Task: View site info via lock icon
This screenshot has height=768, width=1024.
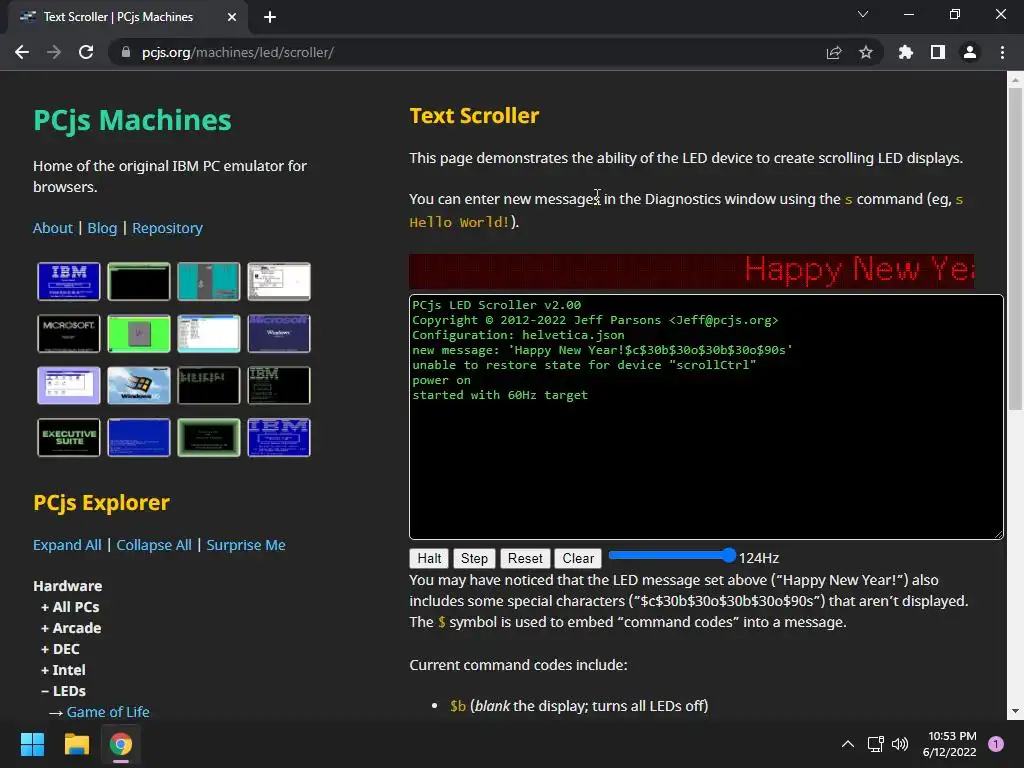Action: coord(126,52)
